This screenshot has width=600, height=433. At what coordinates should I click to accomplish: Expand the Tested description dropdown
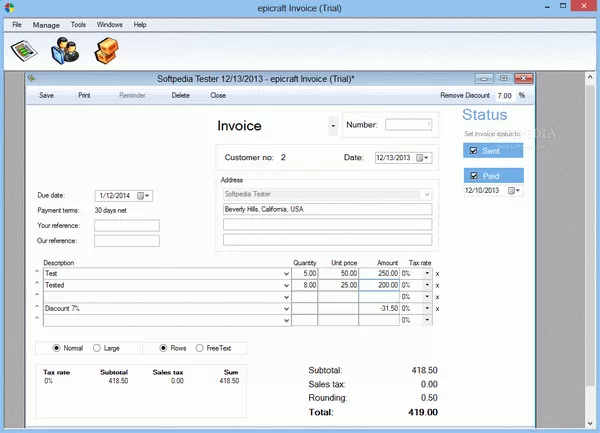click(284, 285)
